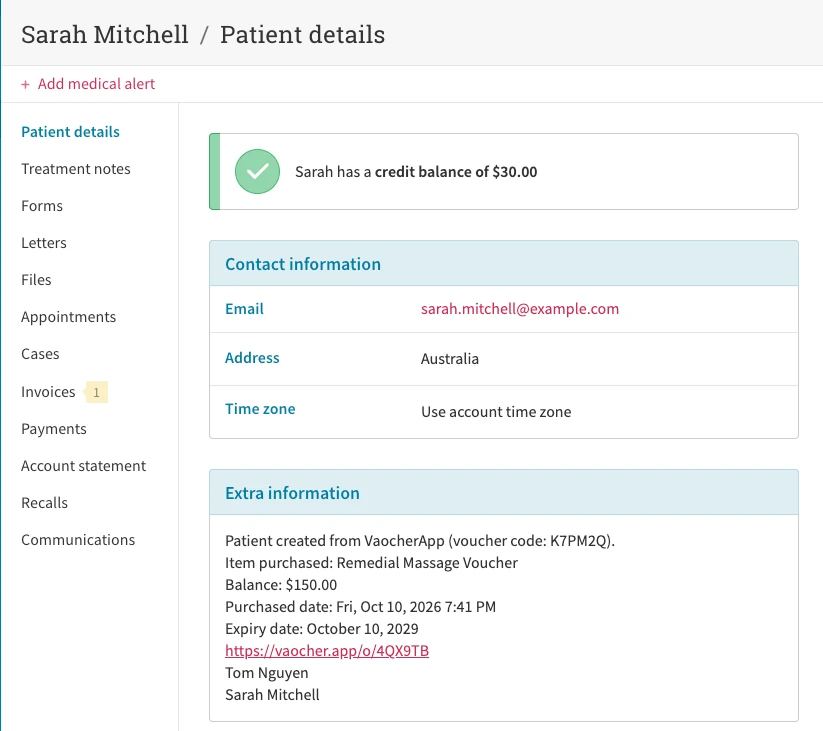Click the sarah.mitchell@example.com email link
Screen dimensions: 823x731
point(520,309)
